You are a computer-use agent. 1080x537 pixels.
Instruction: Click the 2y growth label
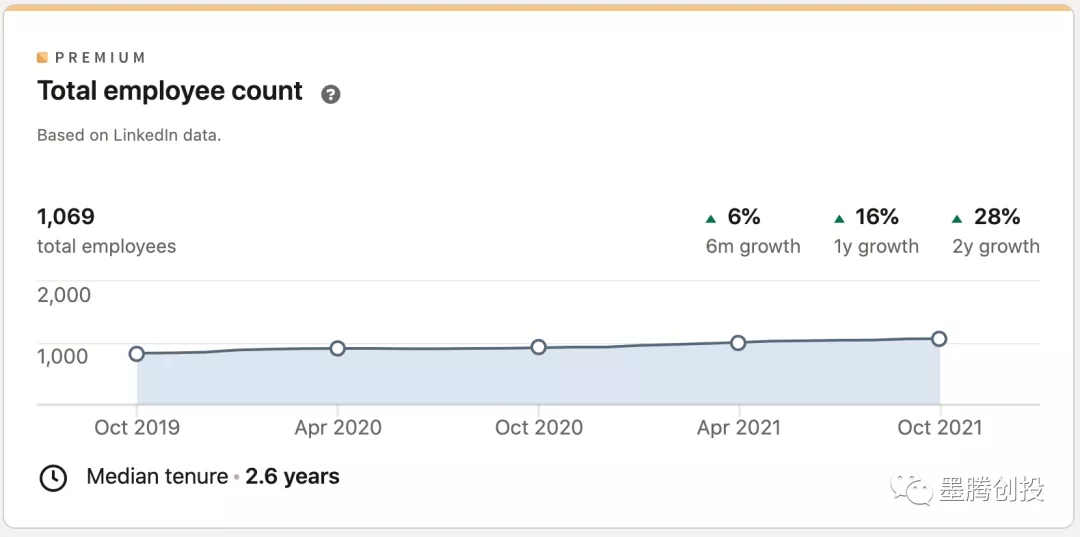[996, 246]
